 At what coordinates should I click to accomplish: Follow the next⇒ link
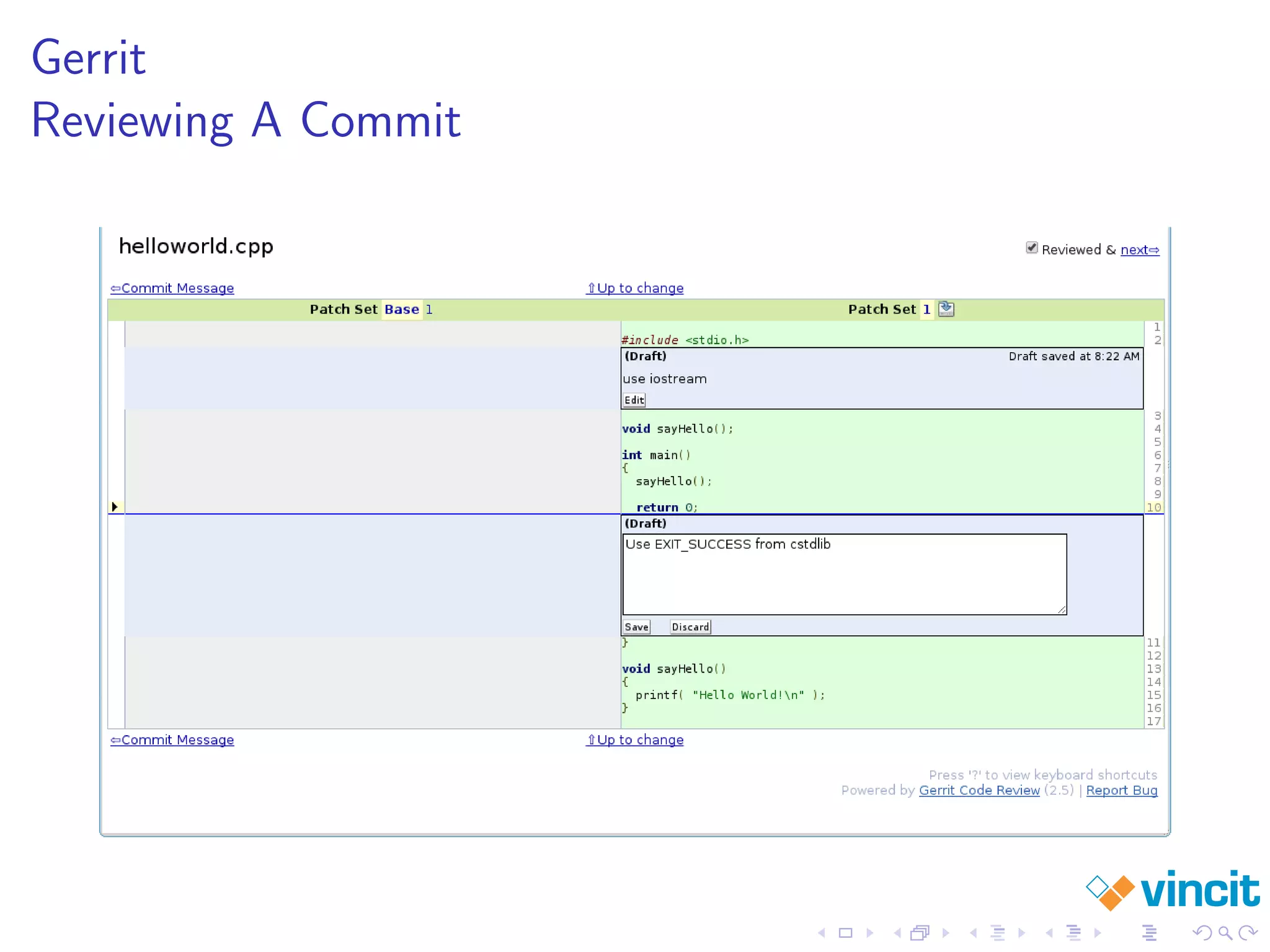[1140, 250]
